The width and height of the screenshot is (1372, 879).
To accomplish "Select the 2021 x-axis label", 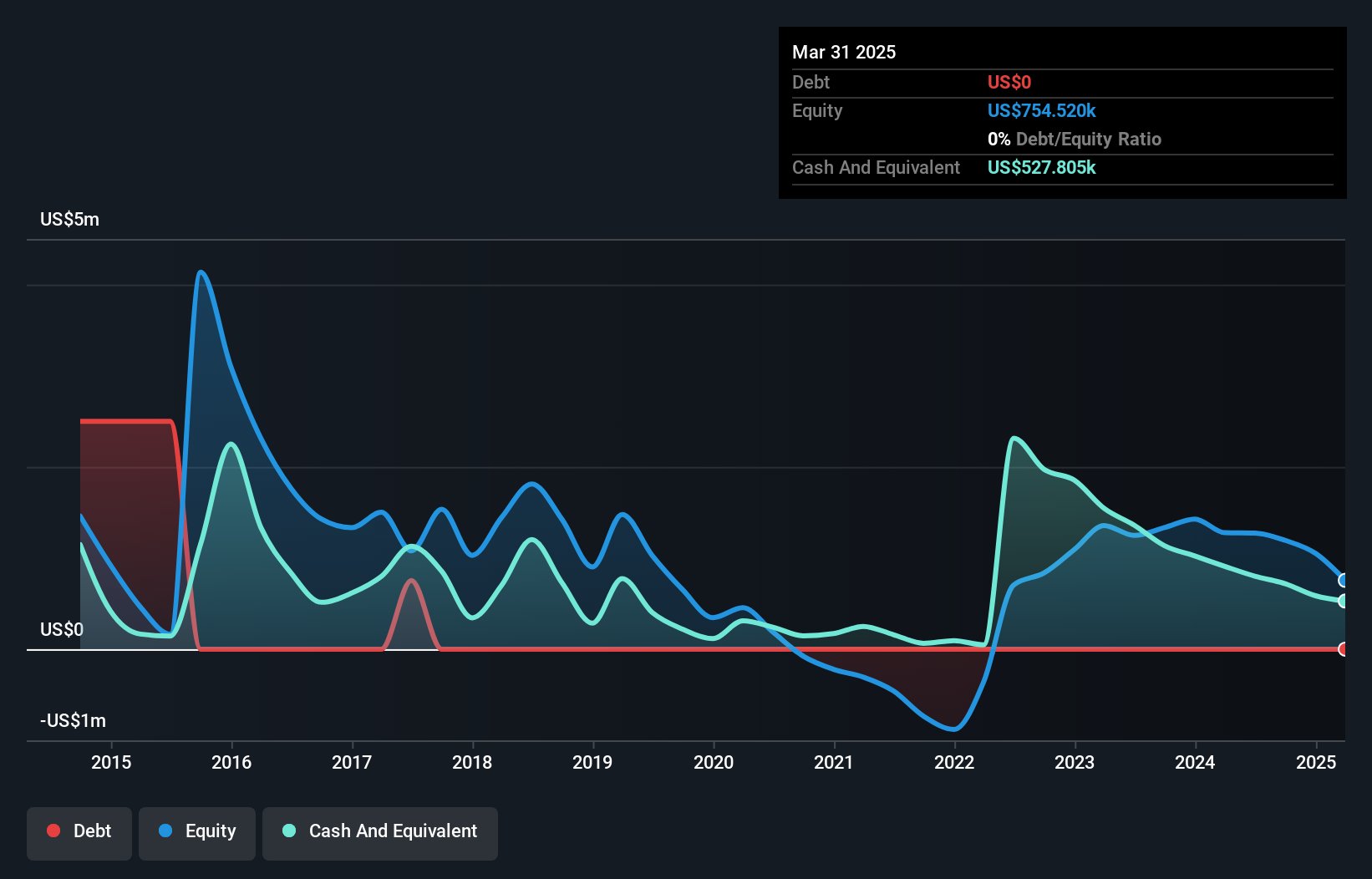I will 834,762.
